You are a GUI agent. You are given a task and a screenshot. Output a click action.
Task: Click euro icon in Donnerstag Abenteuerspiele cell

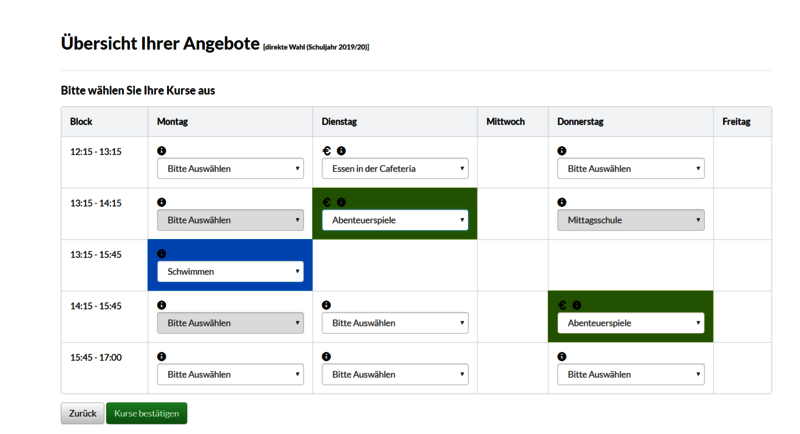(x=562, y=305)
